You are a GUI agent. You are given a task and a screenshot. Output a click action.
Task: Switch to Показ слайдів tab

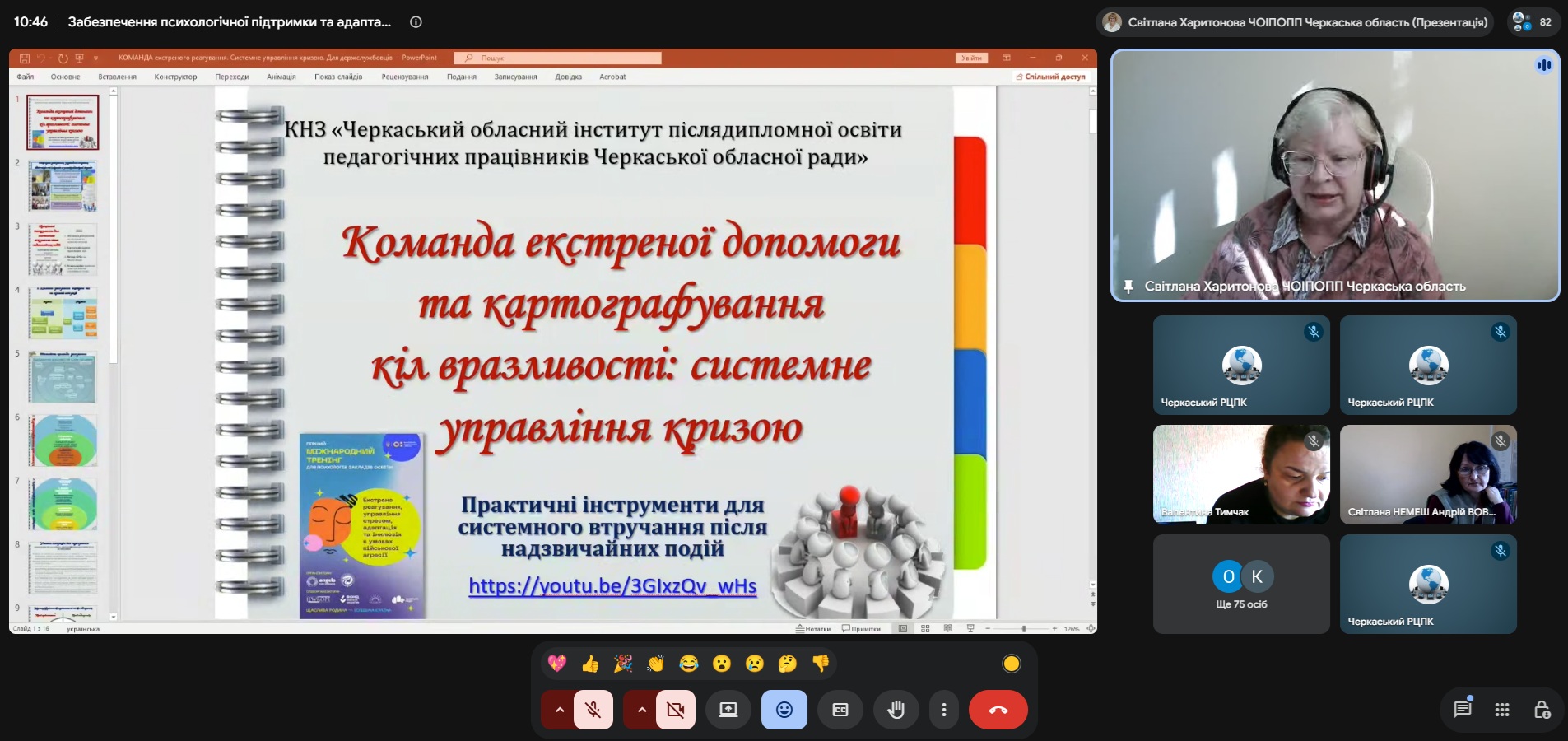(x=338, y=77)
